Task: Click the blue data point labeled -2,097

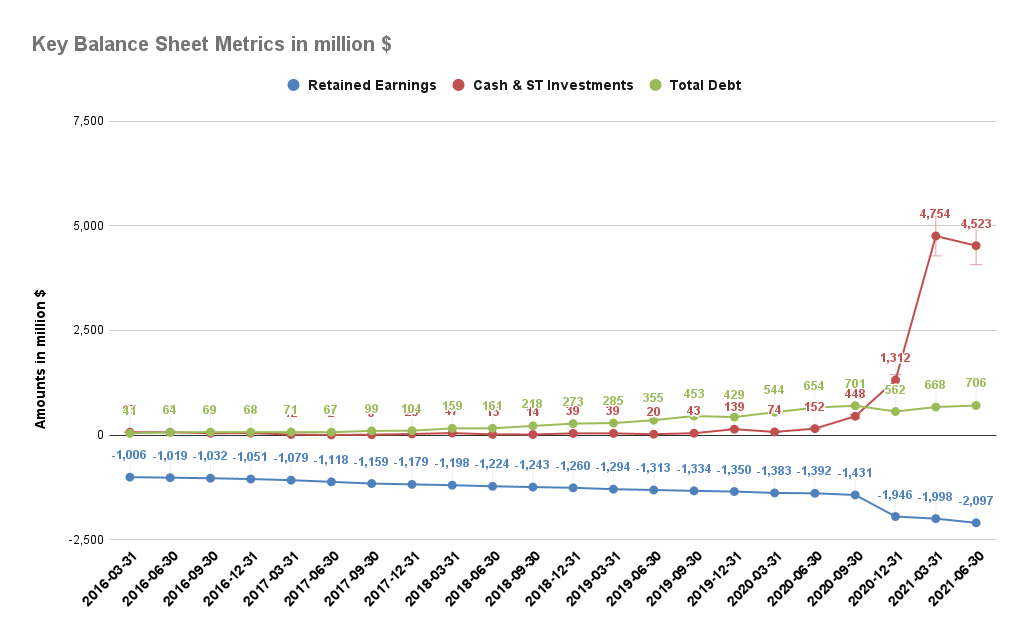Action: coord(975,522)
